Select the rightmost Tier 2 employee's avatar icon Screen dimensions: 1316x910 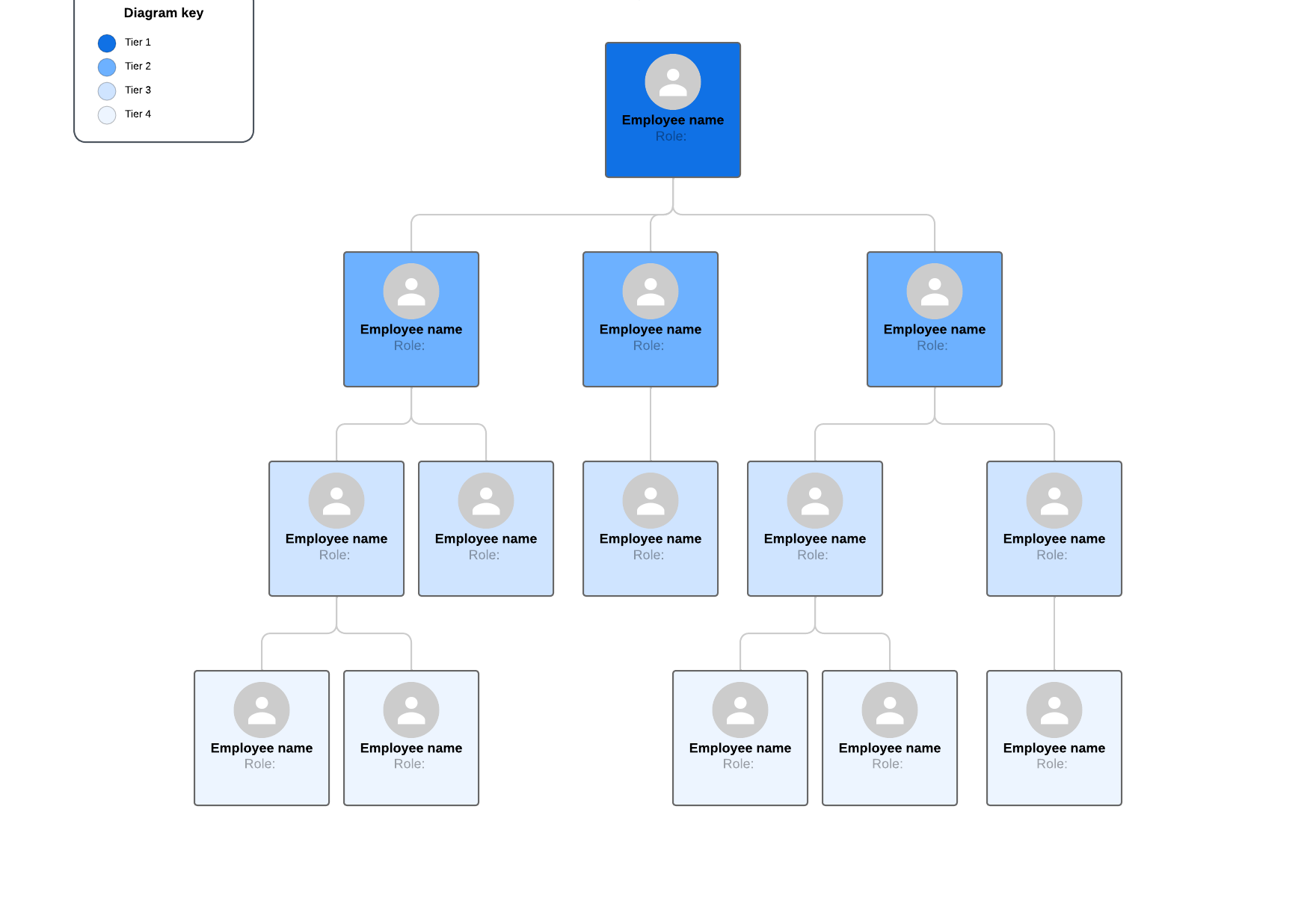pos(934,291)
